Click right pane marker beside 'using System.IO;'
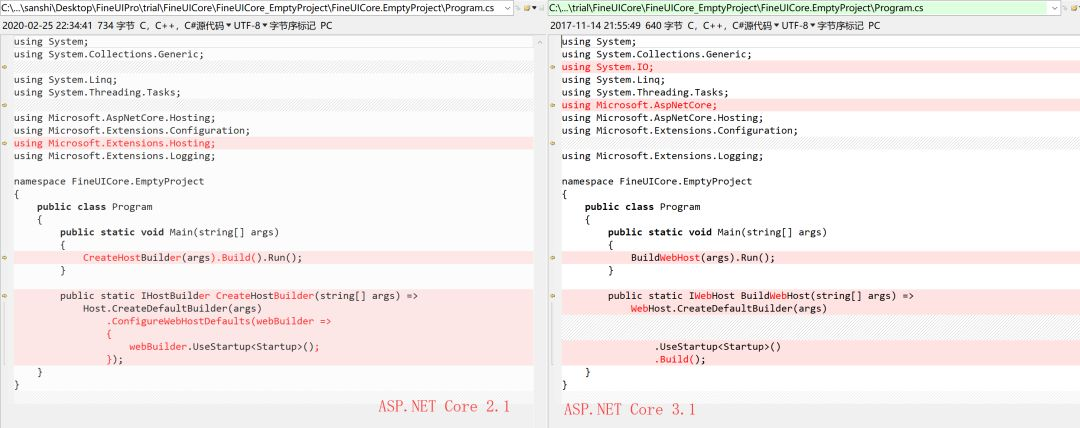This screenshot has width=1080, height=428. click(552, 67)
